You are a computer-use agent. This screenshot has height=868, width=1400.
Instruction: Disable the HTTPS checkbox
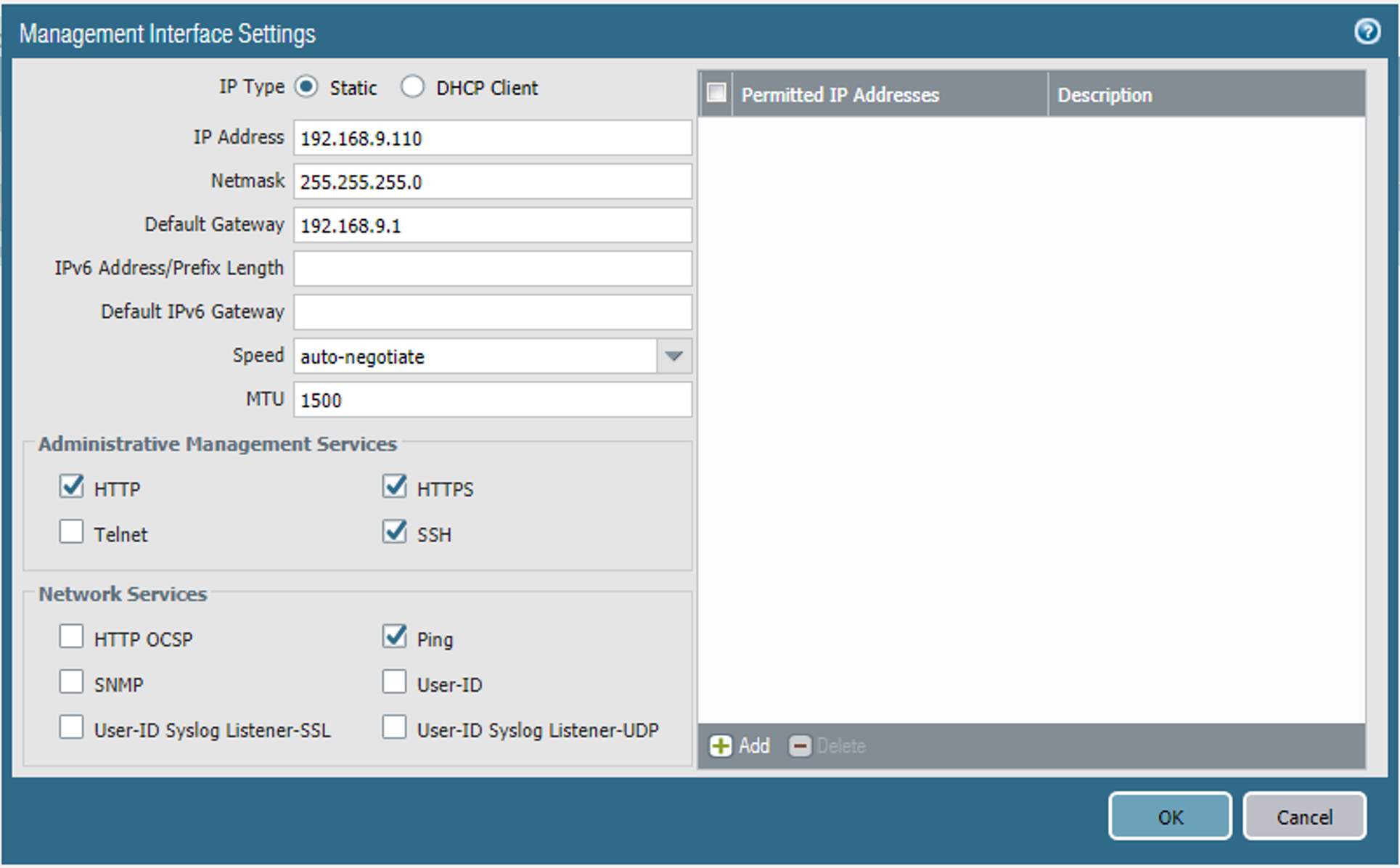click(x=394, y=487)
